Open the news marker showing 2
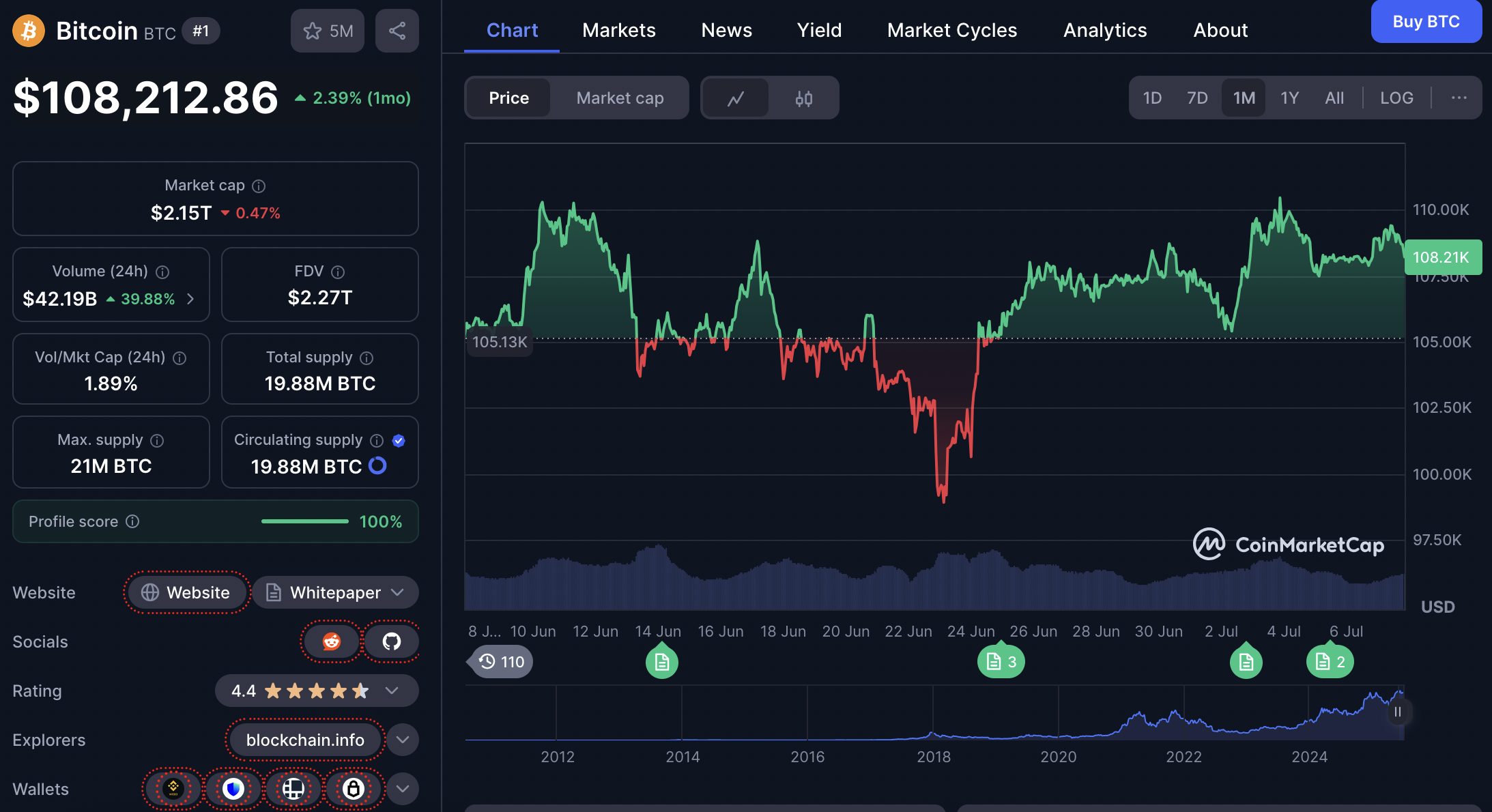 click(x=1330, y=661)
